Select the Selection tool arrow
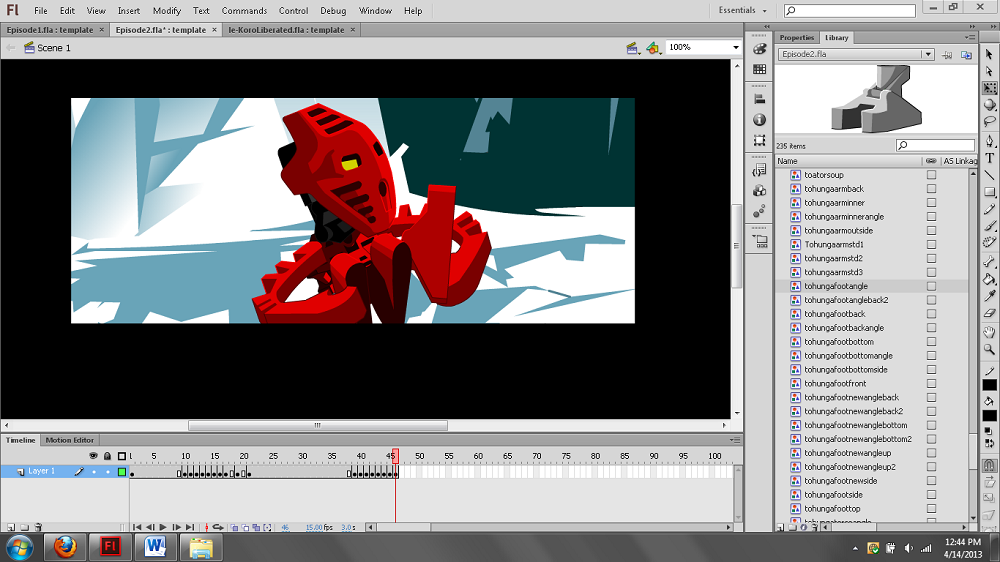The height and width of the screenshot is (562, 1000). pyautogui.click(x=989, y=55)
